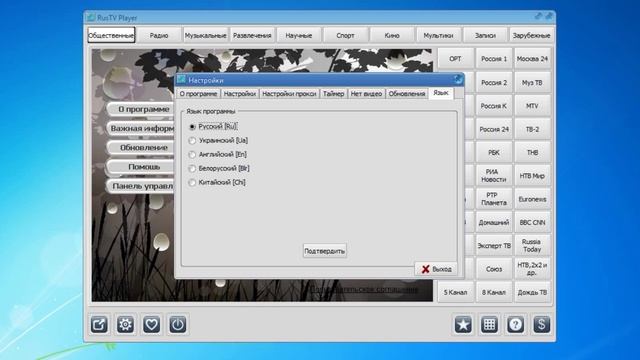Switch to the Обновления tab

[407, 94]
